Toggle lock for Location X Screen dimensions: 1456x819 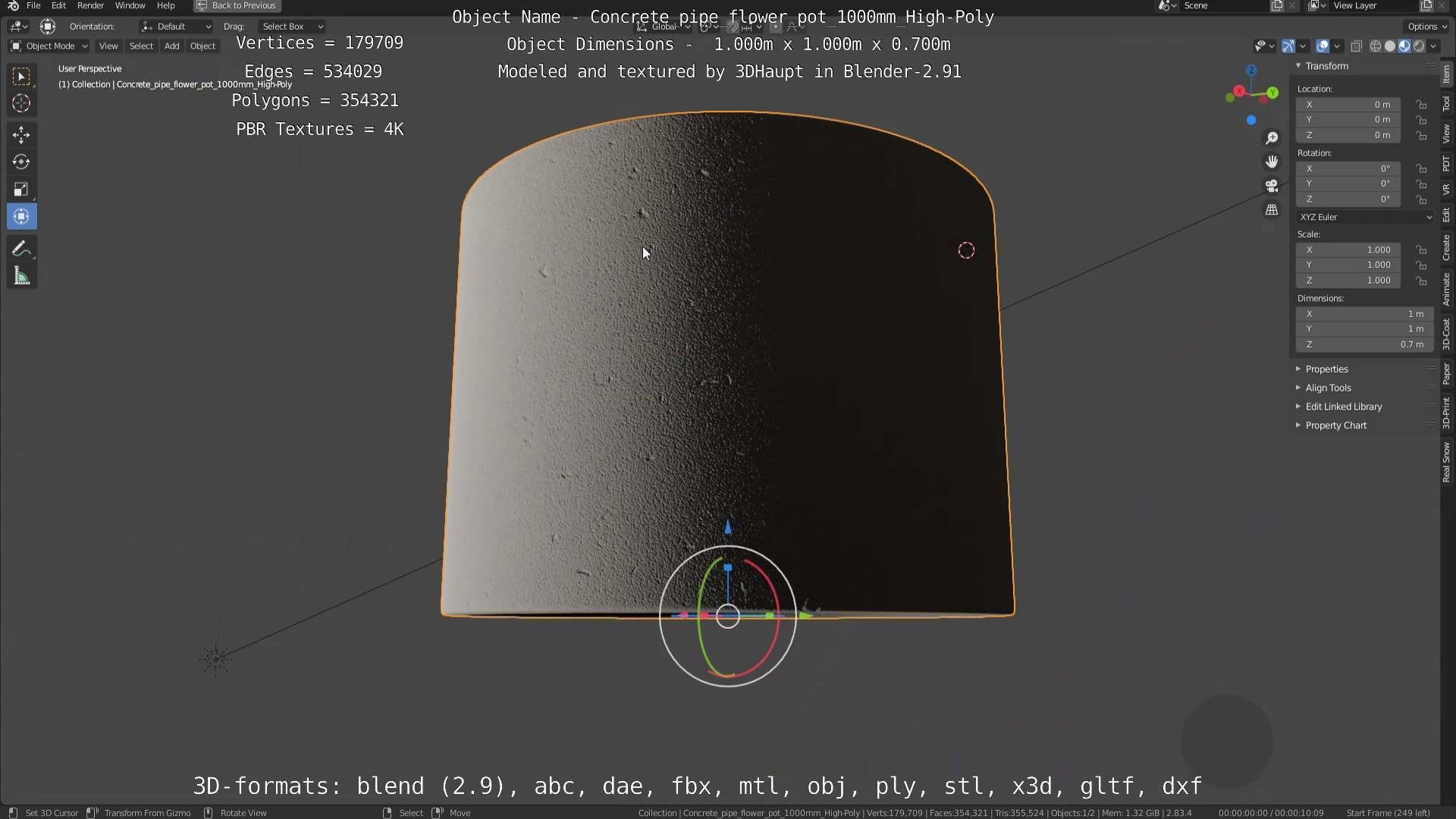click(x=1421, y=105)
